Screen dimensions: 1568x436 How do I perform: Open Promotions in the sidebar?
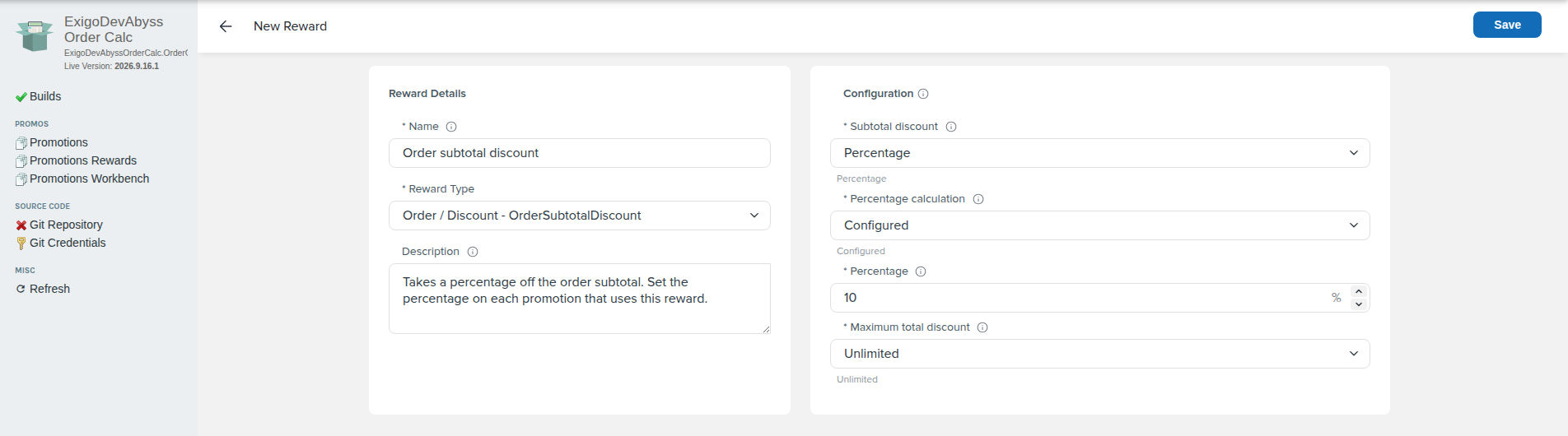[58, 142]
